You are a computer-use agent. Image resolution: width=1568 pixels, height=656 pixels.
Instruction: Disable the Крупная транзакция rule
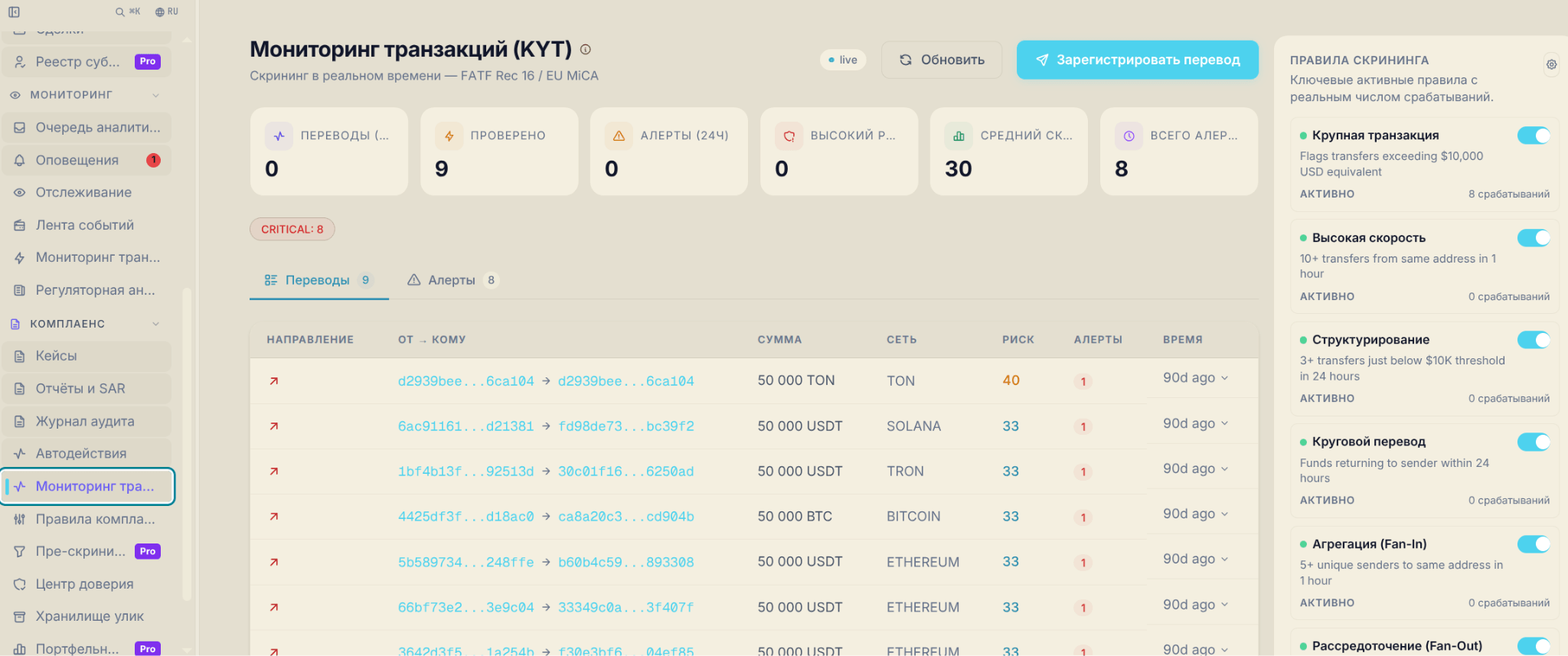1534,135
